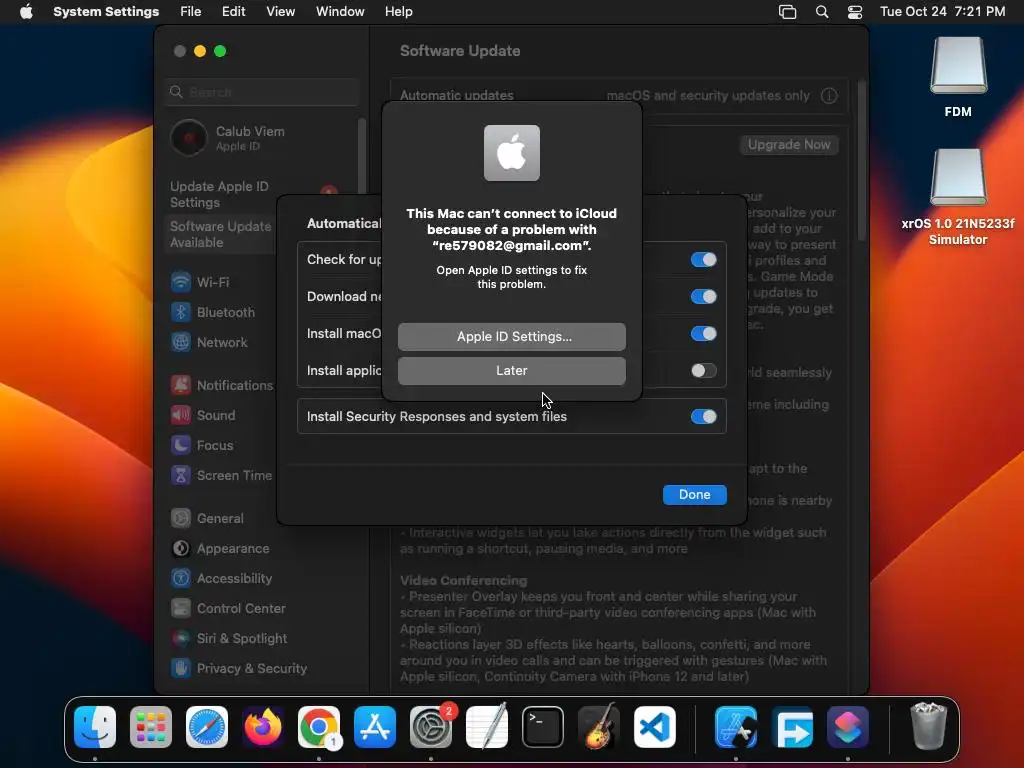Click the Upgrade Now button
The width and height of the screenshot is (1024, 768).
tap(789, 145)
